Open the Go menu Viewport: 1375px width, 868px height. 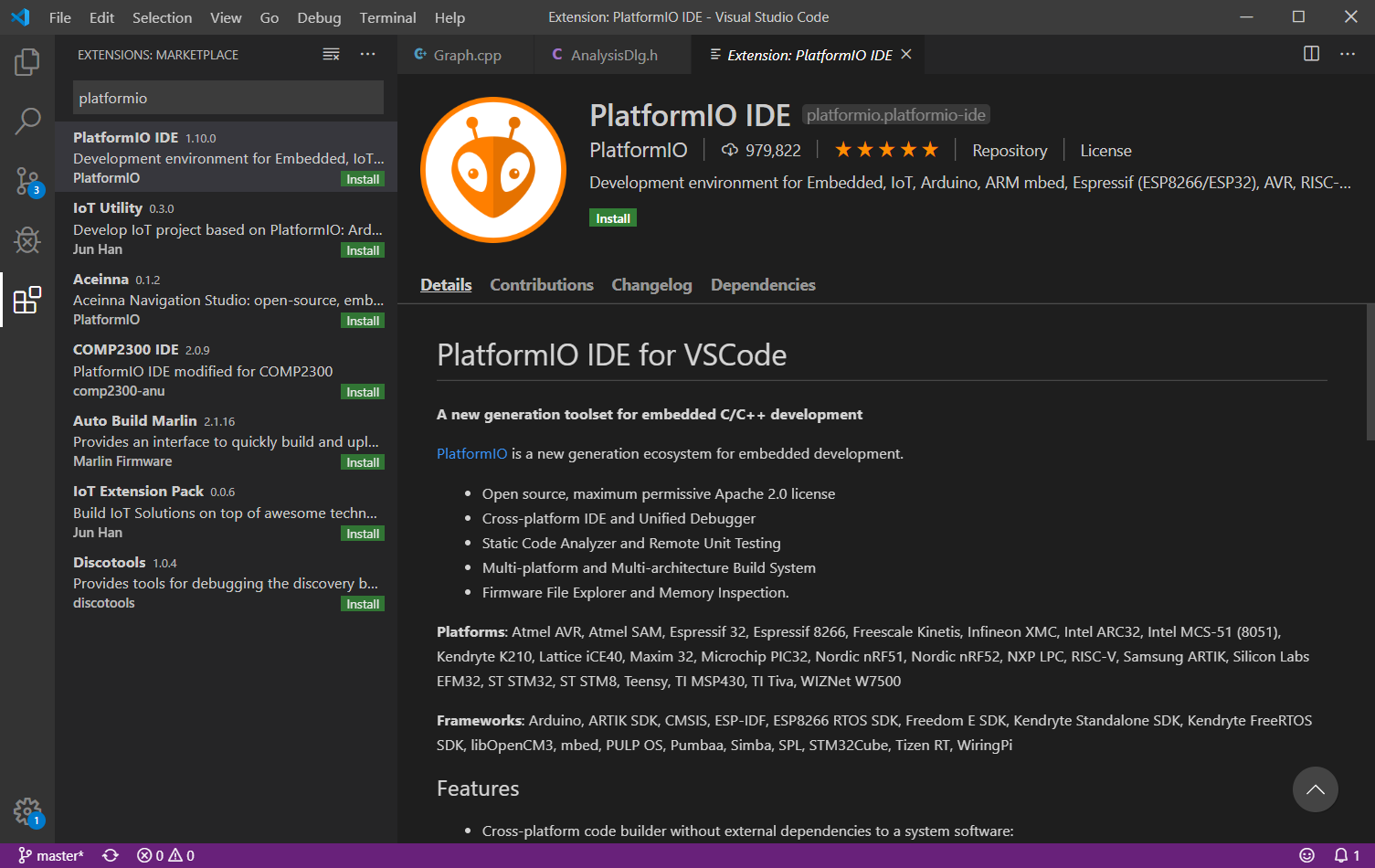[270, 17]
